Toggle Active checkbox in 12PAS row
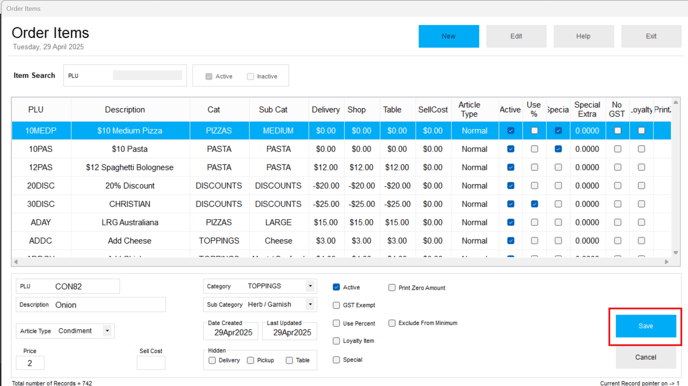This screenshot has height=386, width=688. [510, 167]
